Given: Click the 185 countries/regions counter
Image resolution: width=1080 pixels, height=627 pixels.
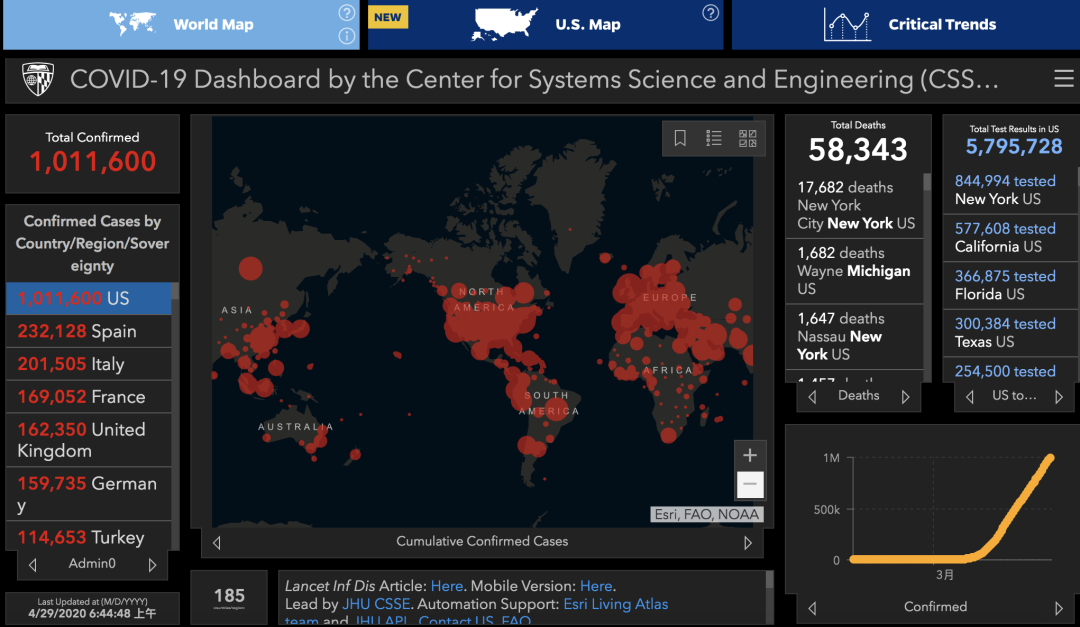Looking at the screenshot, I should point(229,597).
